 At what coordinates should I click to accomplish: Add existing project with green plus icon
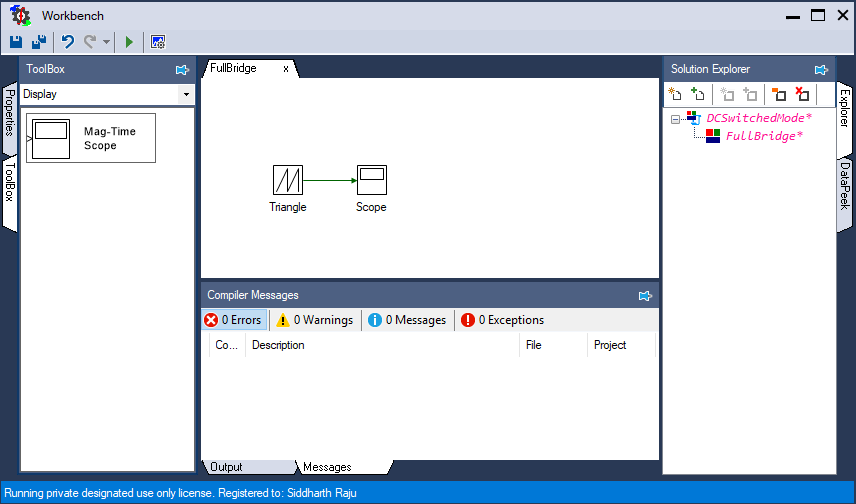698,94
